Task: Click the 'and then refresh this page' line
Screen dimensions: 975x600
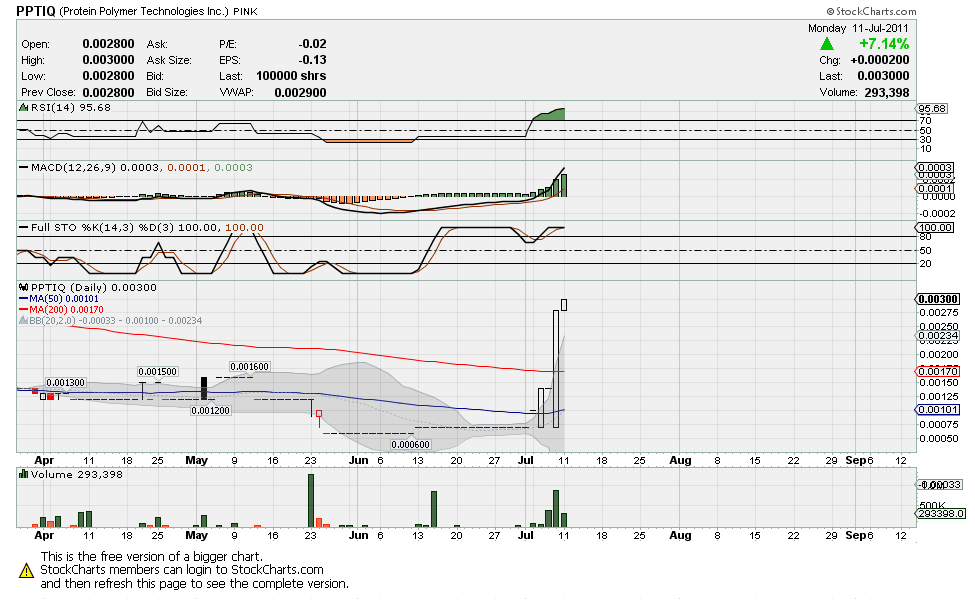Action: [195, 583]
